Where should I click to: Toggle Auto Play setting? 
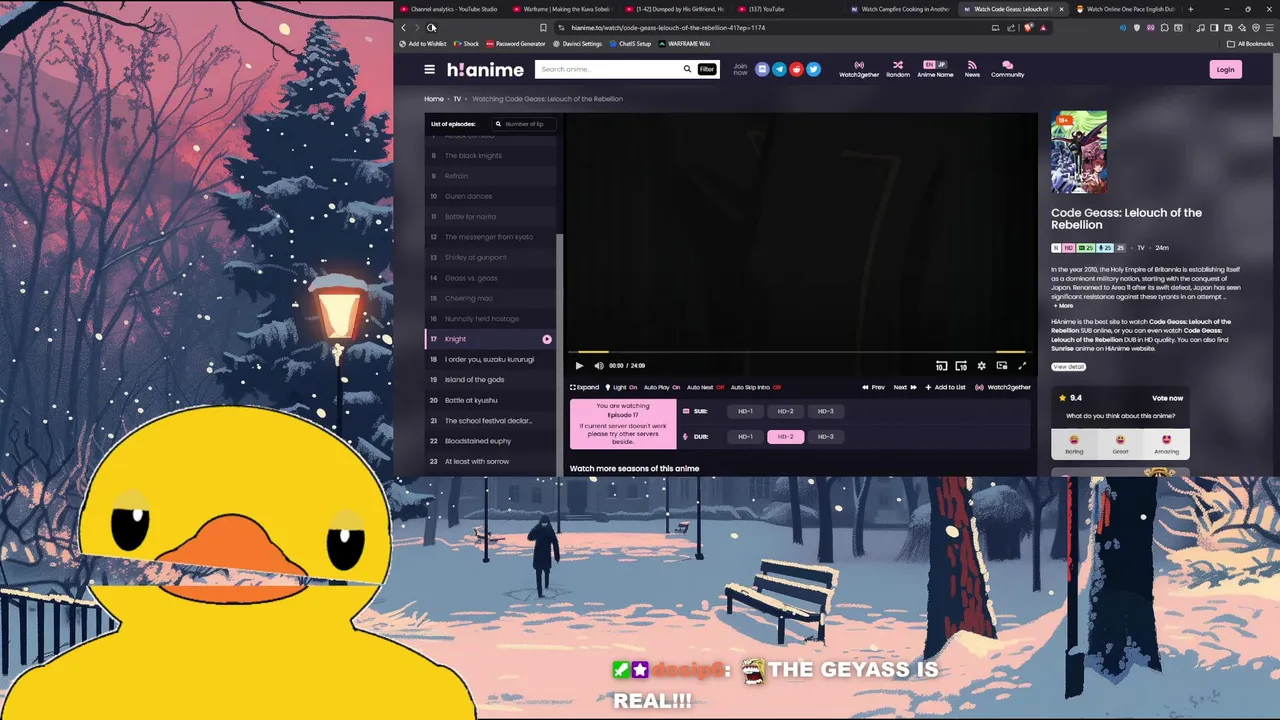(x=662, y=387)
